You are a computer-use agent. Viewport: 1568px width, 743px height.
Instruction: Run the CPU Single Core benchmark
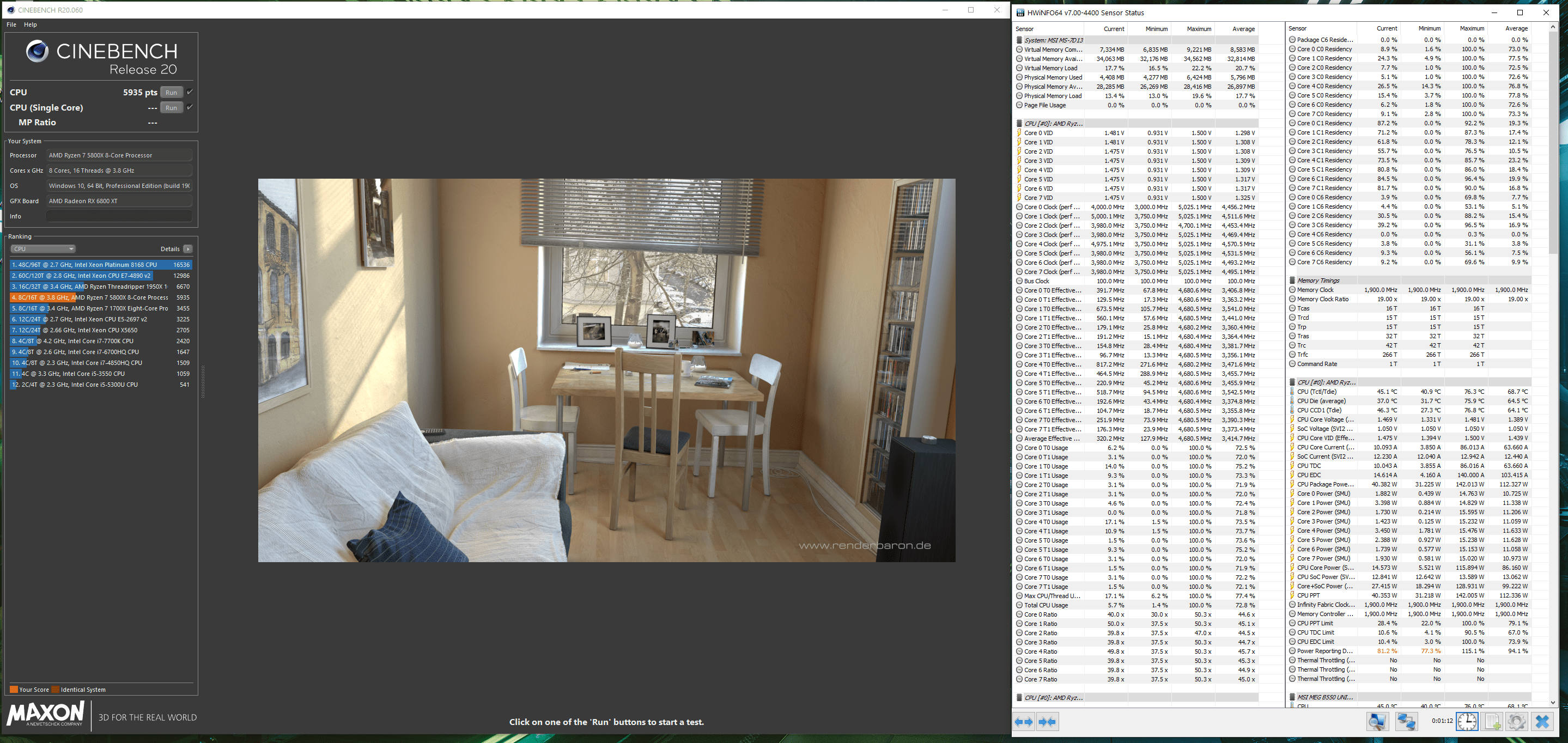click(172, 108)
